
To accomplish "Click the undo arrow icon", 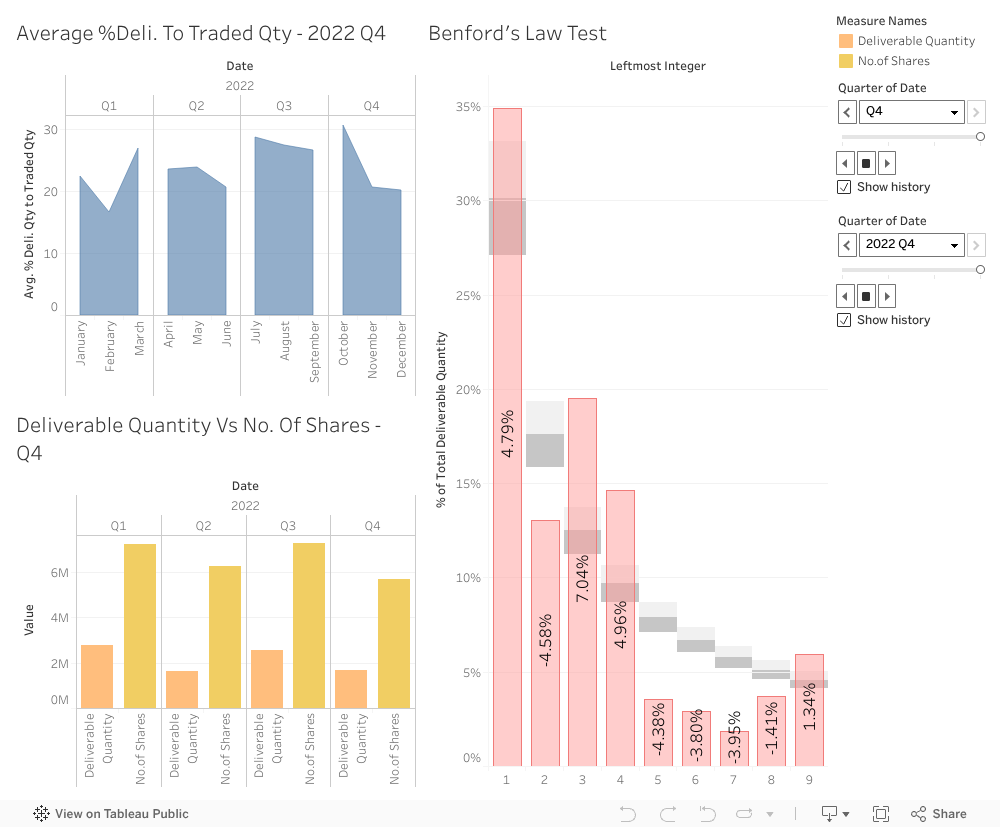I will click(x=628, y=814).
